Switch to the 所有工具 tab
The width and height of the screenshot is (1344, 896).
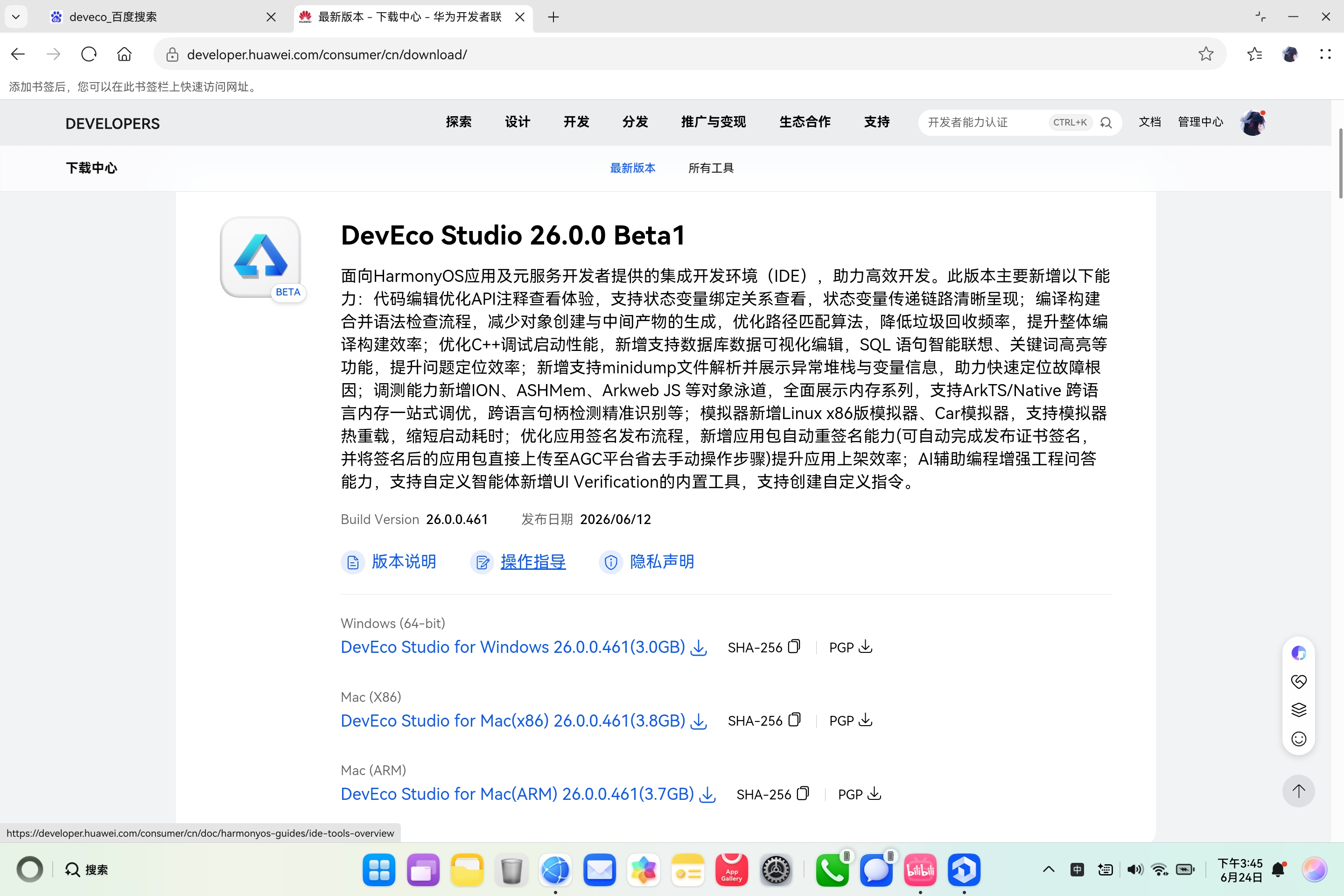pyautogui.click(x=711, y=168)
